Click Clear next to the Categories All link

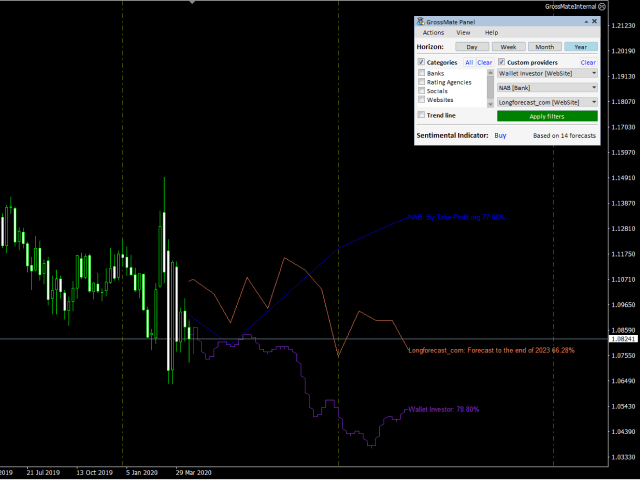click(x=484, y=62)
